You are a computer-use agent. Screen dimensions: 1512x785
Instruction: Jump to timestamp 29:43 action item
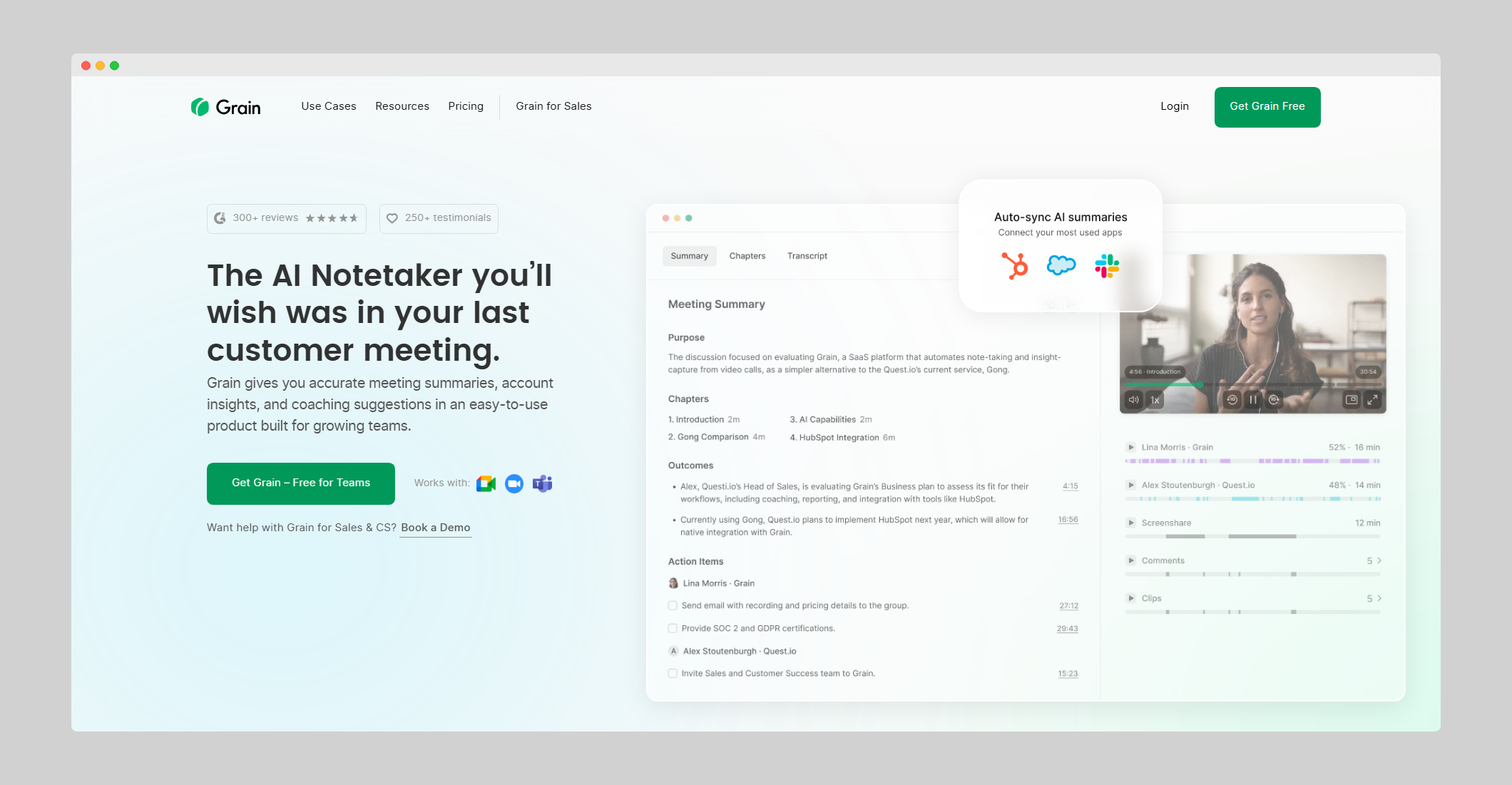point(1068,629)
